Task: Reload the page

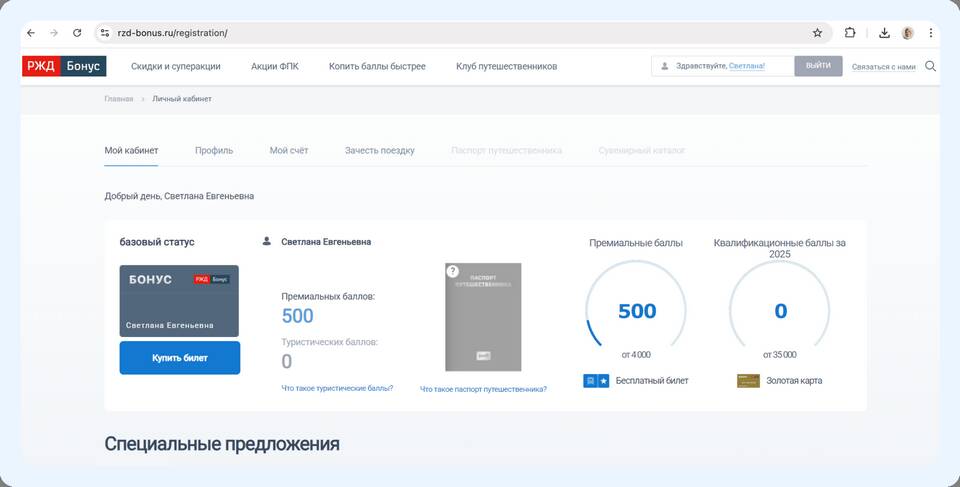Action: [x=77, y=33]
